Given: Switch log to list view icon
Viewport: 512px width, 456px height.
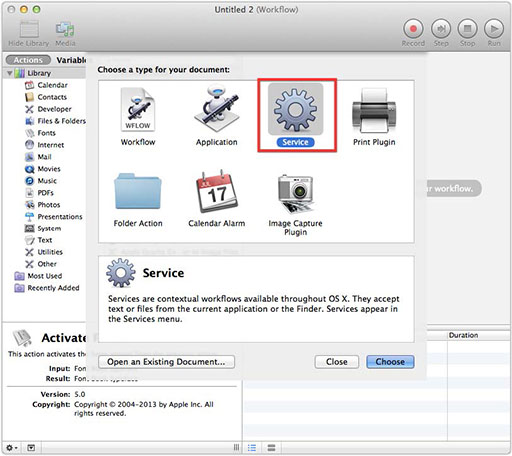Looking at the screenshot, I should [x=252, y=448].
